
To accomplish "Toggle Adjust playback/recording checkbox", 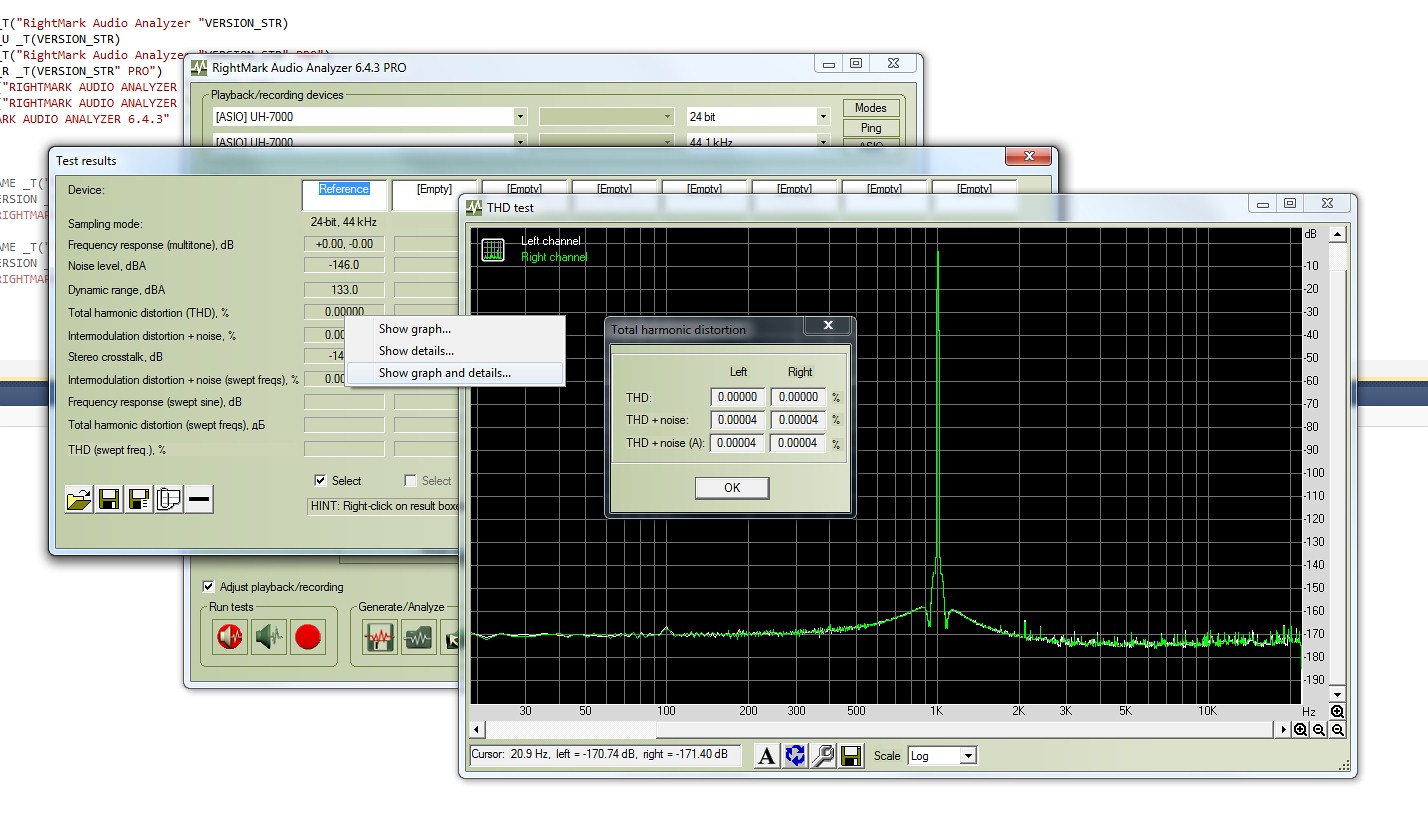I will 209,587.
